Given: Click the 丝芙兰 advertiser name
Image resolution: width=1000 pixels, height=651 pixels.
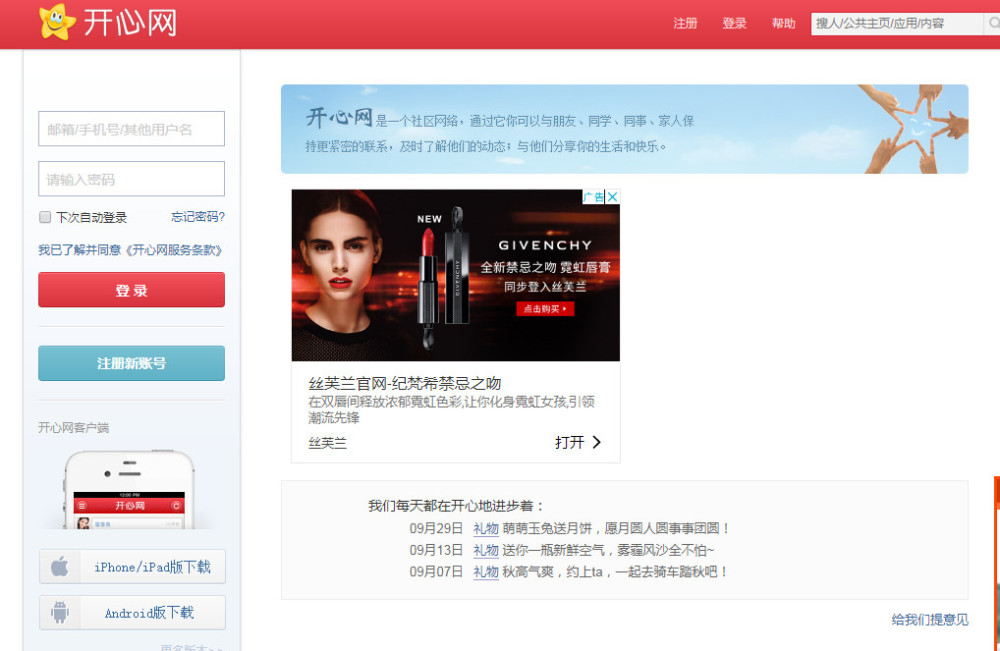Looking at the screenshot, I should [328, 443].
